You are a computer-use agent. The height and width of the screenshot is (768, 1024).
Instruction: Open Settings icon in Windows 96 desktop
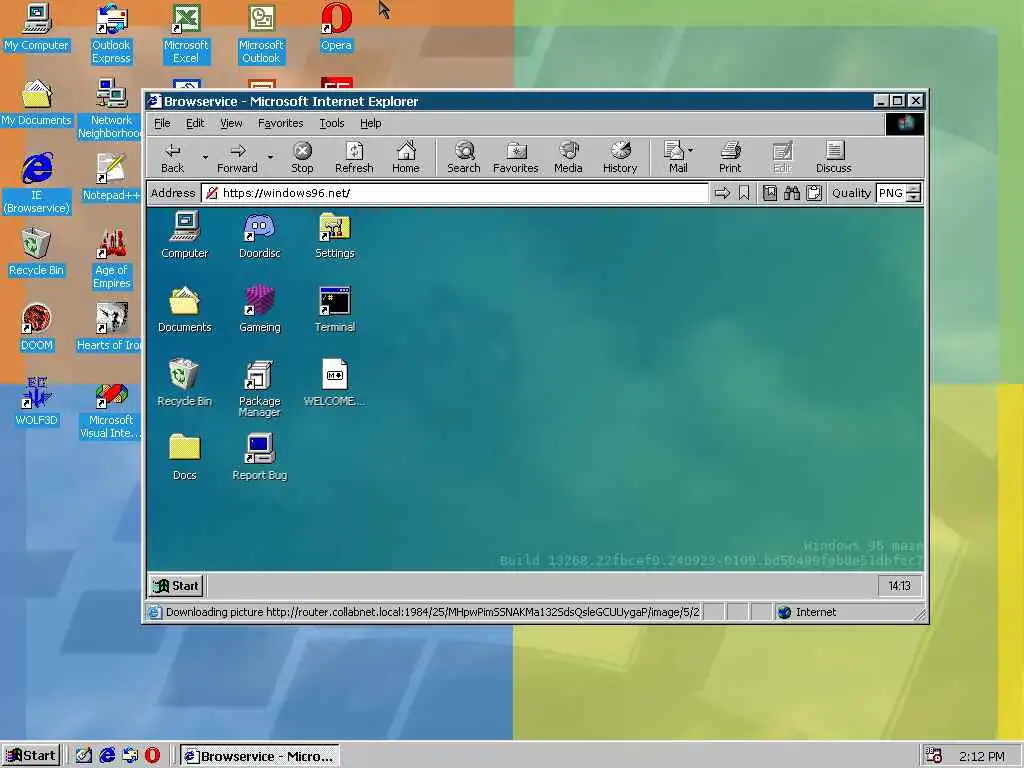pos(334,236)
